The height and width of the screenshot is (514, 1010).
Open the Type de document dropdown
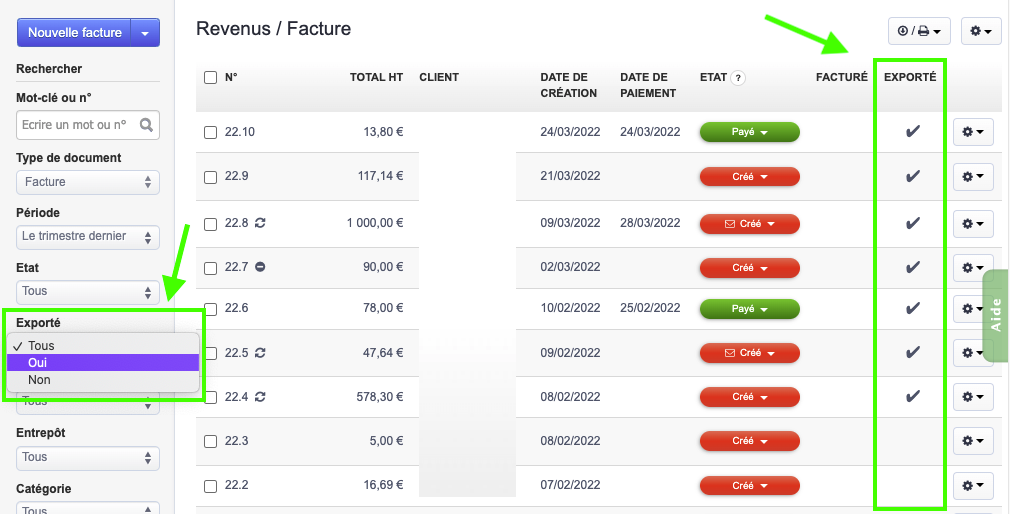(x=88, y=182)
